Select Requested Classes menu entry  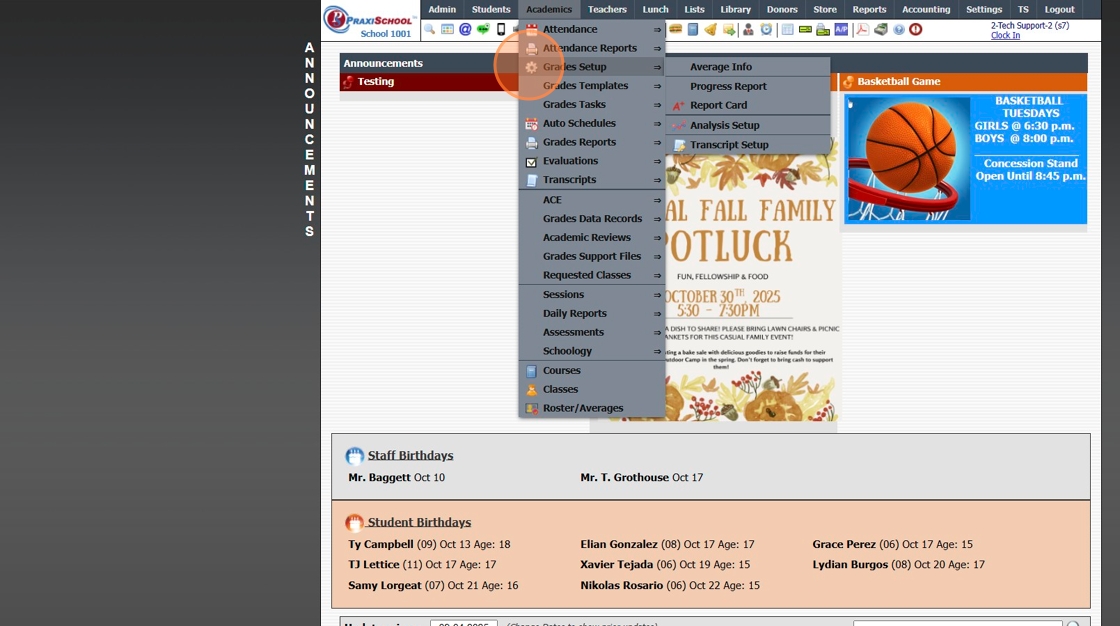pyautogui.click(x=586, y=275)
